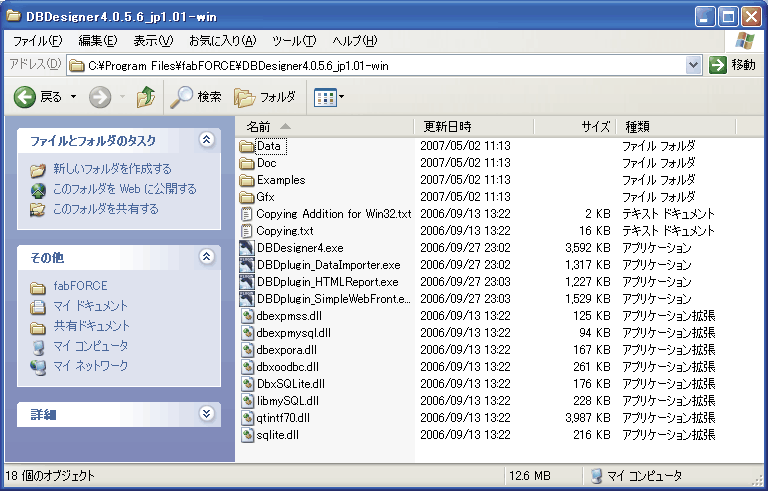Screen dimensions: 768x491
Task: Open the ヘルプ(H) menu
Action: coord(355,41)
